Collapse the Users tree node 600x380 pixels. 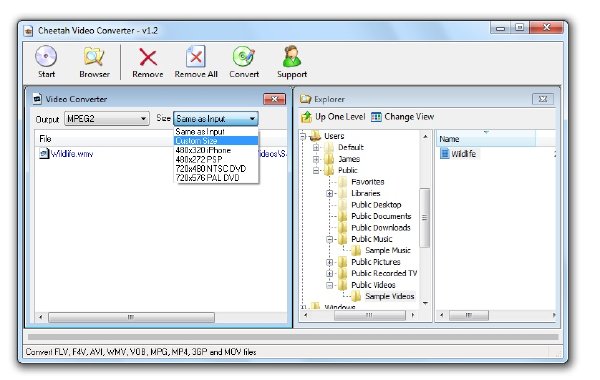[x=303, y=136]
